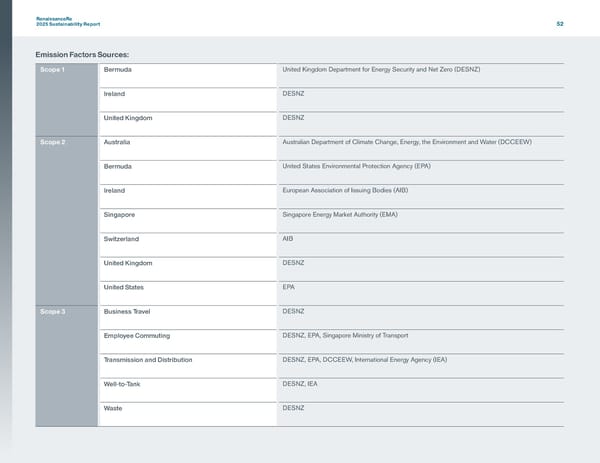Click the Australian Department of Climate Change (DCCEEW) source
Screen dimensions: 600x463
[407, 142]
